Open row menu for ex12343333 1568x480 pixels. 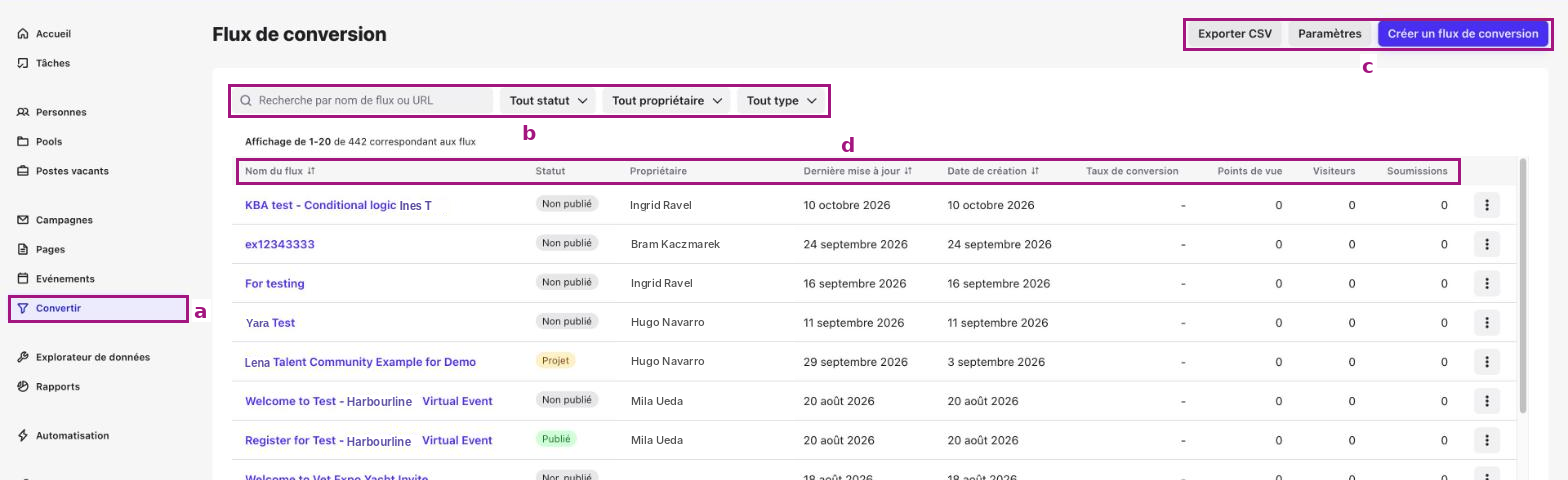tap(1487, 244)
